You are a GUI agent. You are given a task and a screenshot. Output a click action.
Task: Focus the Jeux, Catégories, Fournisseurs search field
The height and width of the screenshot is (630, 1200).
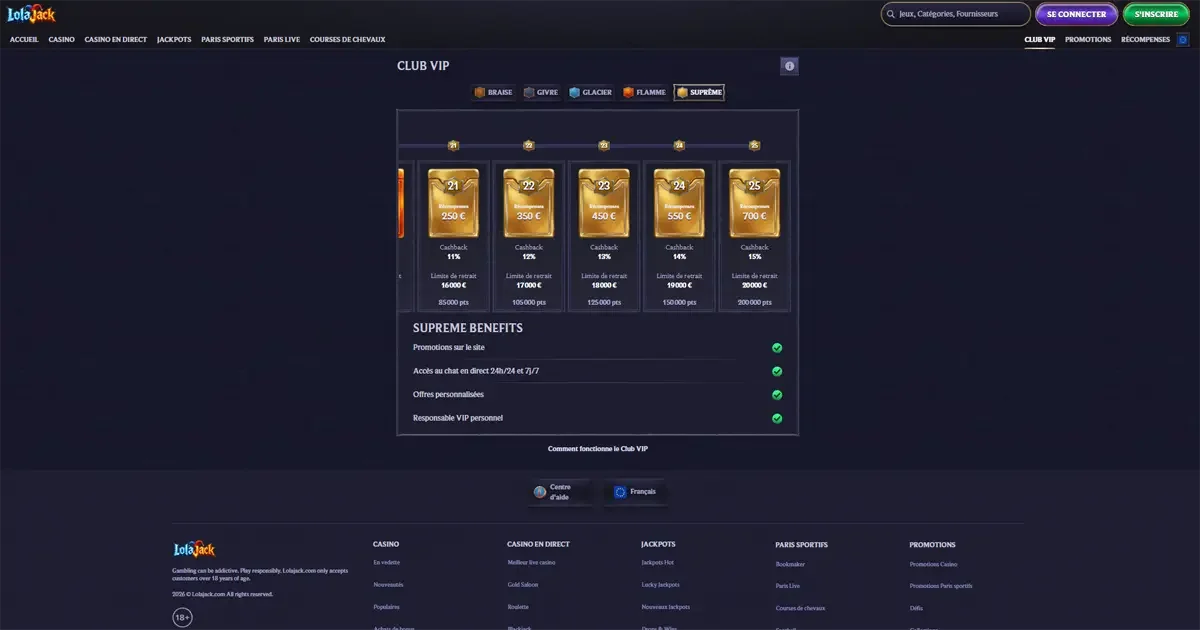(x=955, y=14)
